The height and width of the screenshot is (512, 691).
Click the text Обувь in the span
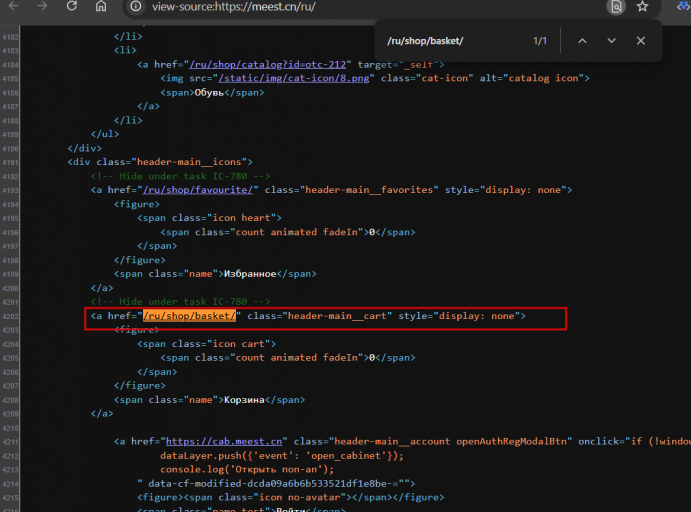coord(209,93)
